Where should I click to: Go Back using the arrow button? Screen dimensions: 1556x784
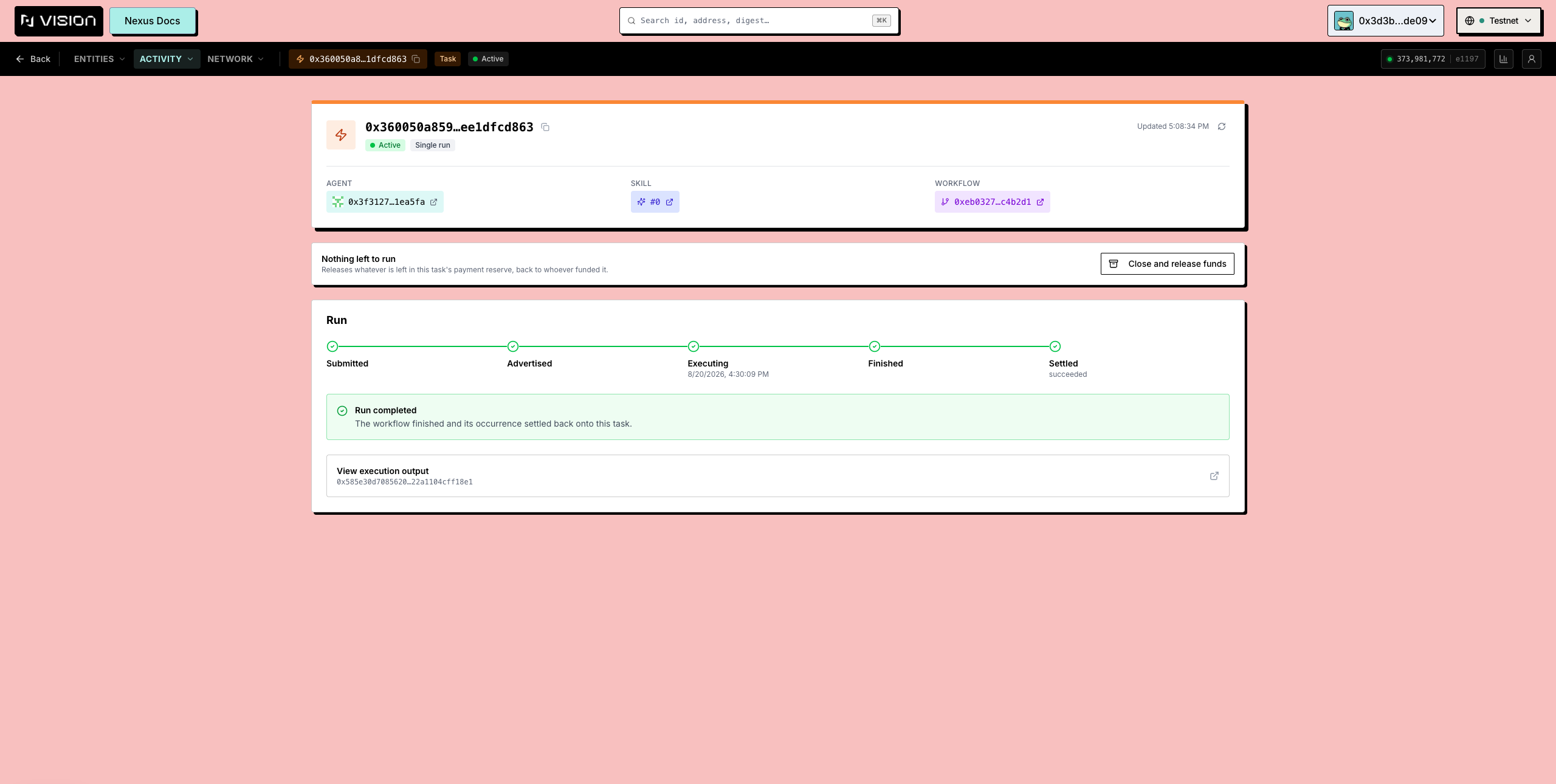point(33,59)
